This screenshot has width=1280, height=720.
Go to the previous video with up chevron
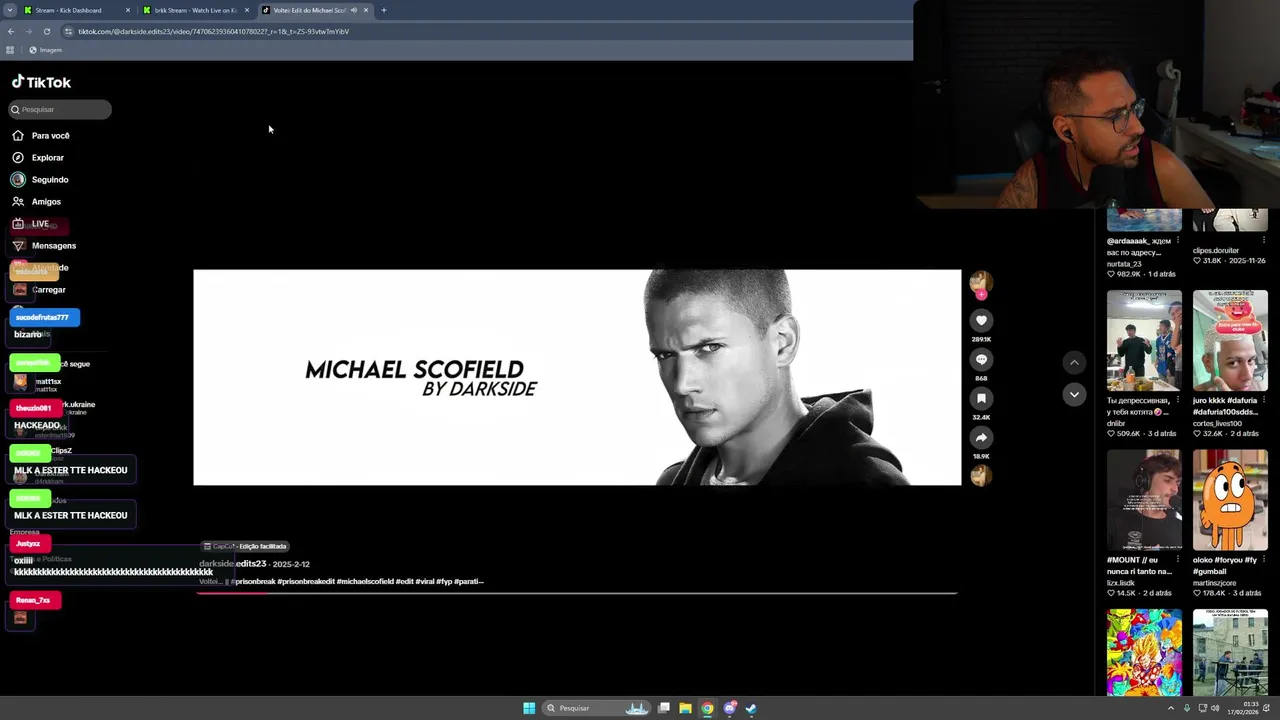tap(1074, 362)
